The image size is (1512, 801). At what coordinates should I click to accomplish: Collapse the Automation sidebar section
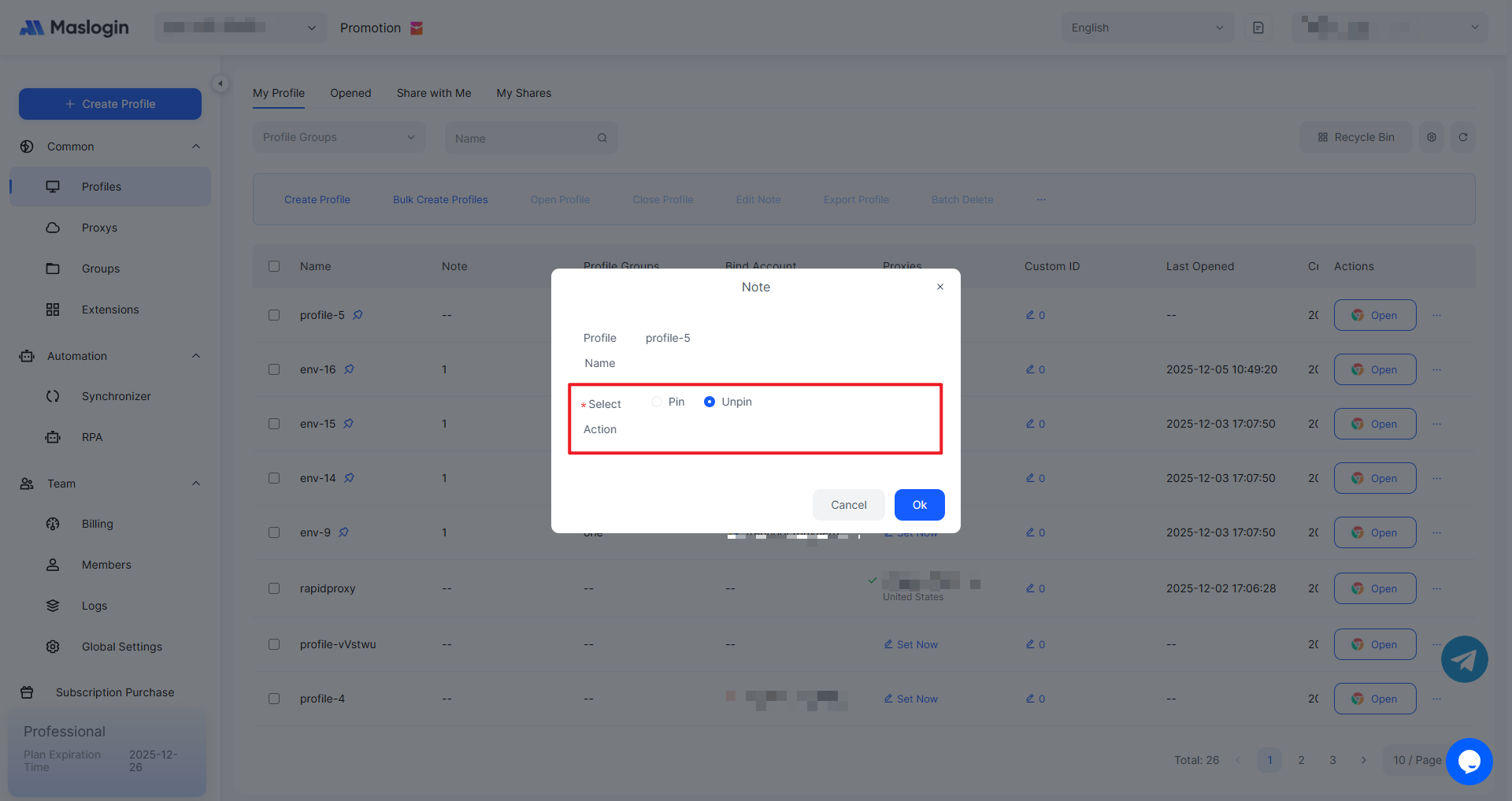pos(196,356)
